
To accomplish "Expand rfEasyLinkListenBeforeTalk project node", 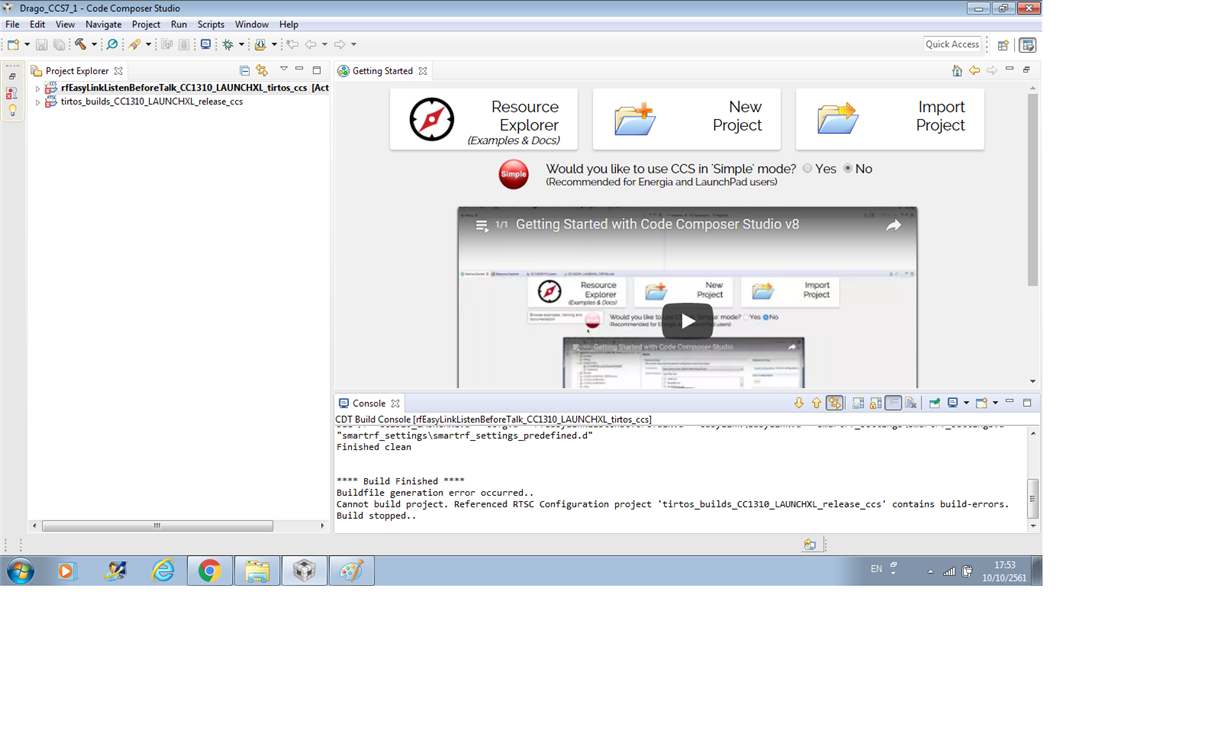I will coord(38,88).
